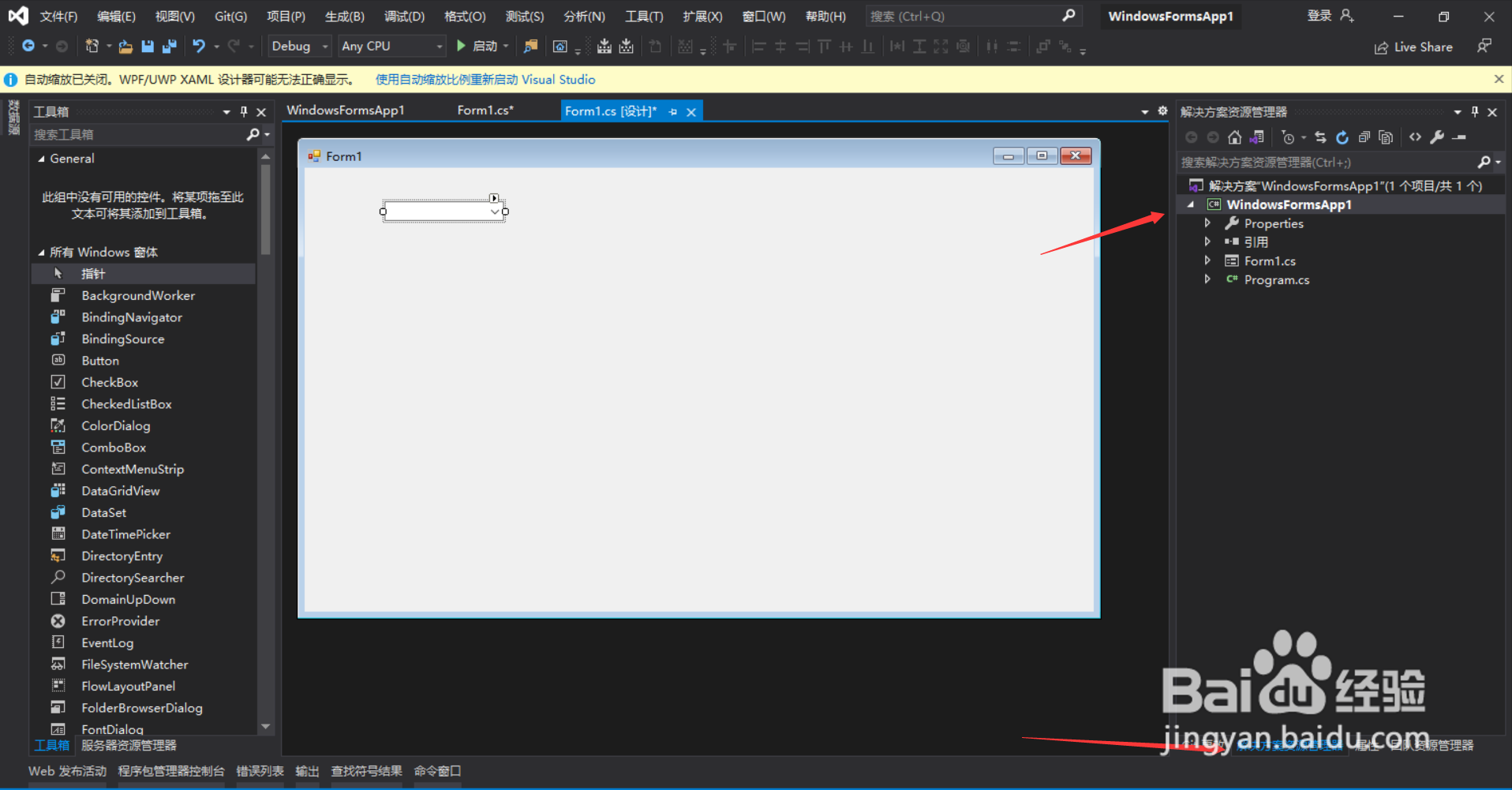Image resolution: width=1512 pixels, height=790 pixels.
Task: Collapse the WindowsFormsApp1 project node
Action: point(1192,204)
